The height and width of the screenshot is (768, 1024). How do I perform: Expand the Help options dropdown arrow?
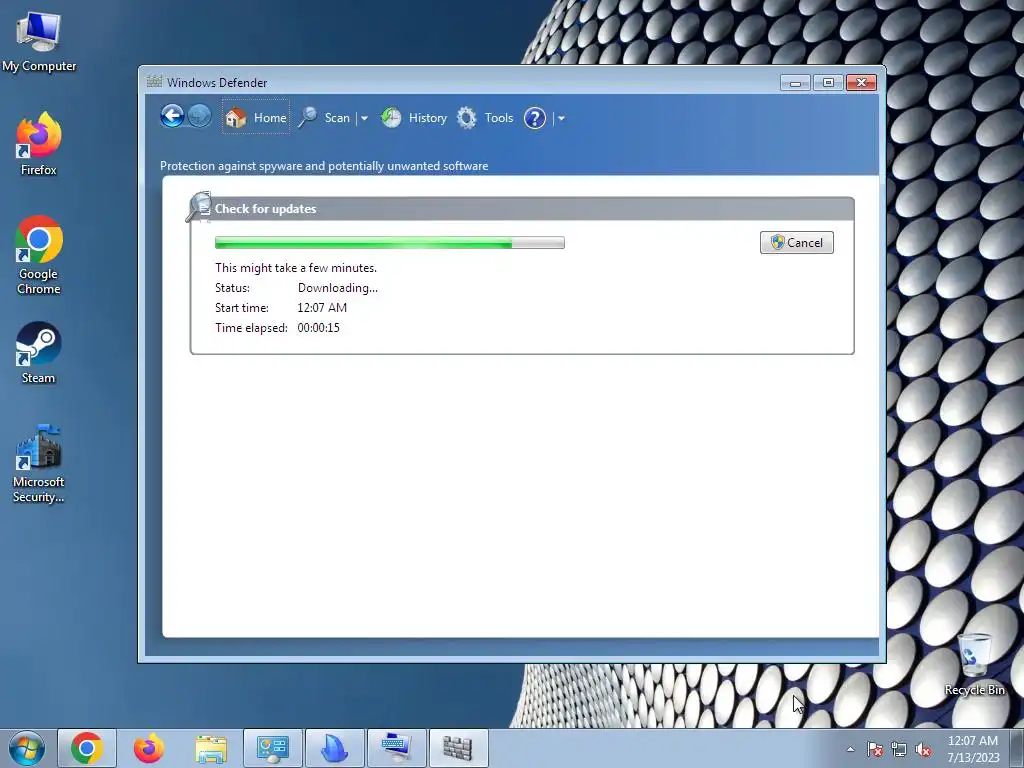coord(561,118)
